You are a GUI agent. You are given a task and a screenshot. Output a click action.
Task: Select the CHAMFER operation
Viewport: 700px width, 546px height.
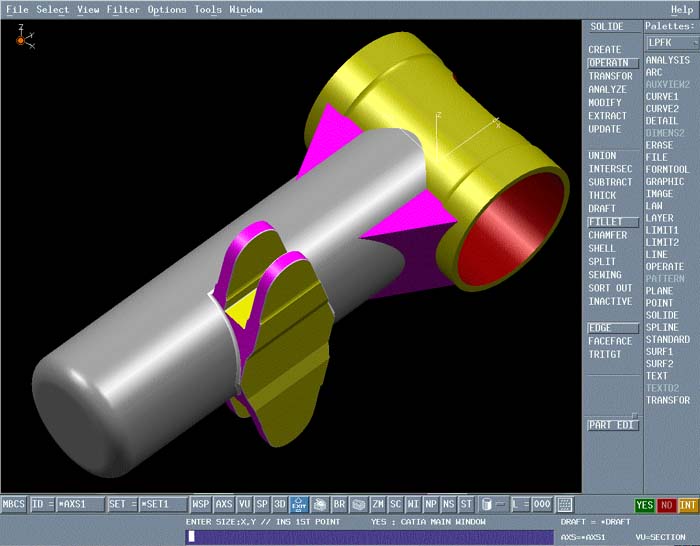click(608, 235)
